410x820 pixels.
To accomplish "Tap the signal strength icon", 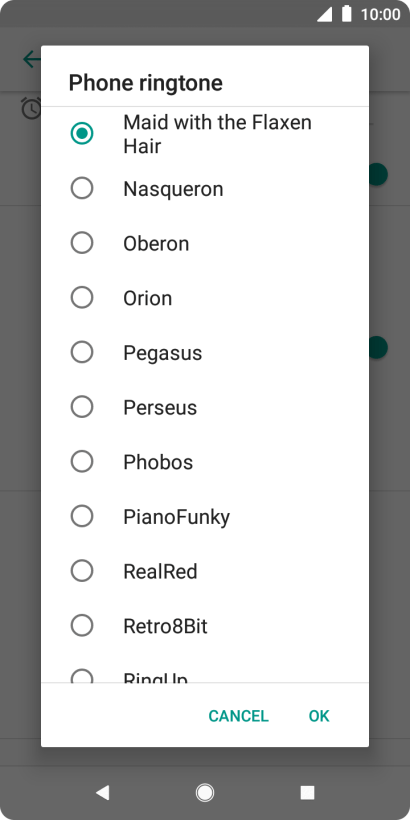I will (324, 14).
